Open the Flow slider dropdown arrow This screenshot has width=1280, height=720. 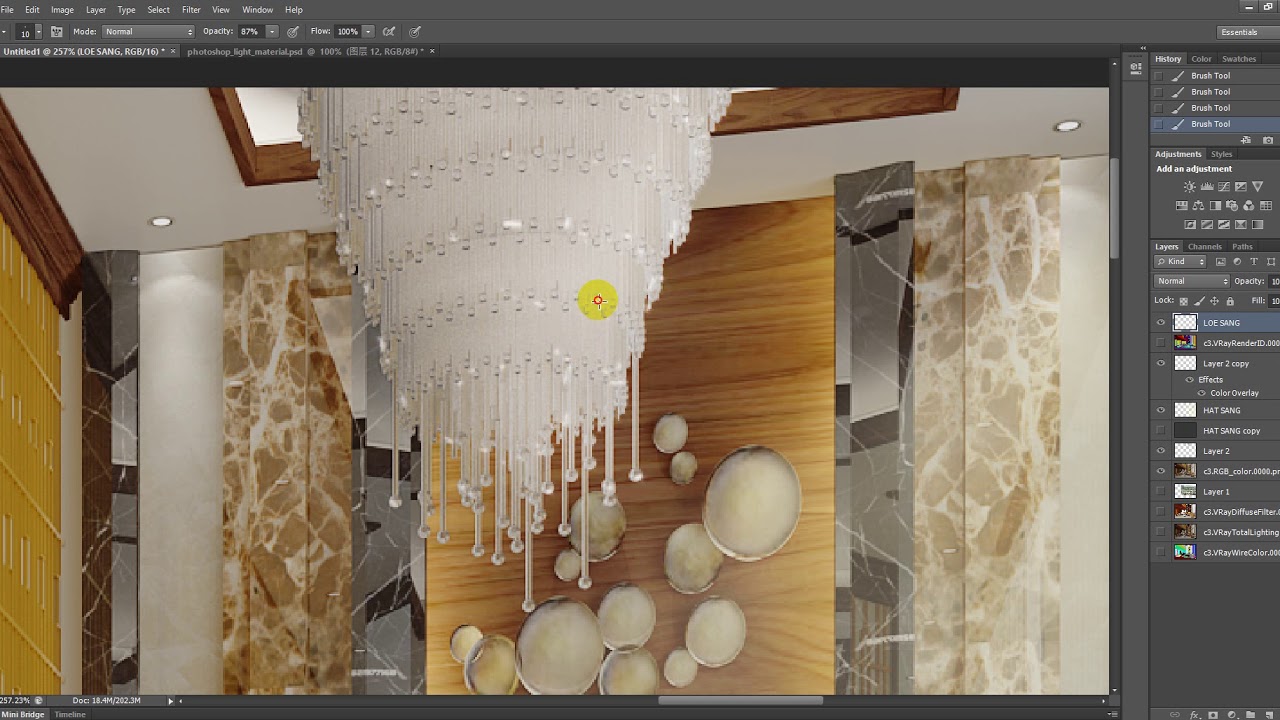point(368,32)
